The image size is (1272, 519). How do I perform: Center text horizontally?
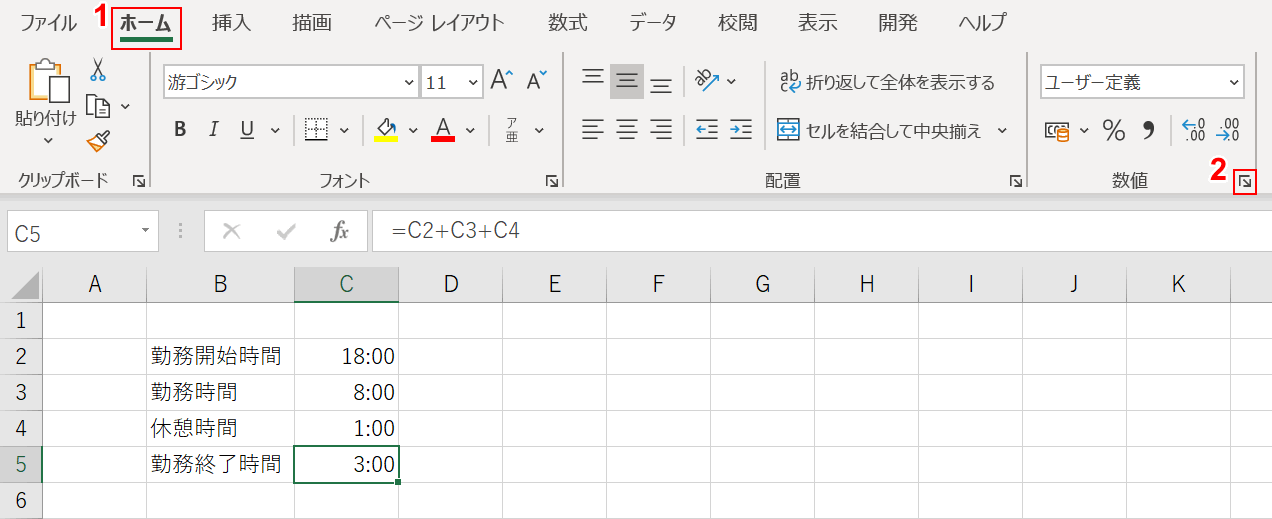627,129
